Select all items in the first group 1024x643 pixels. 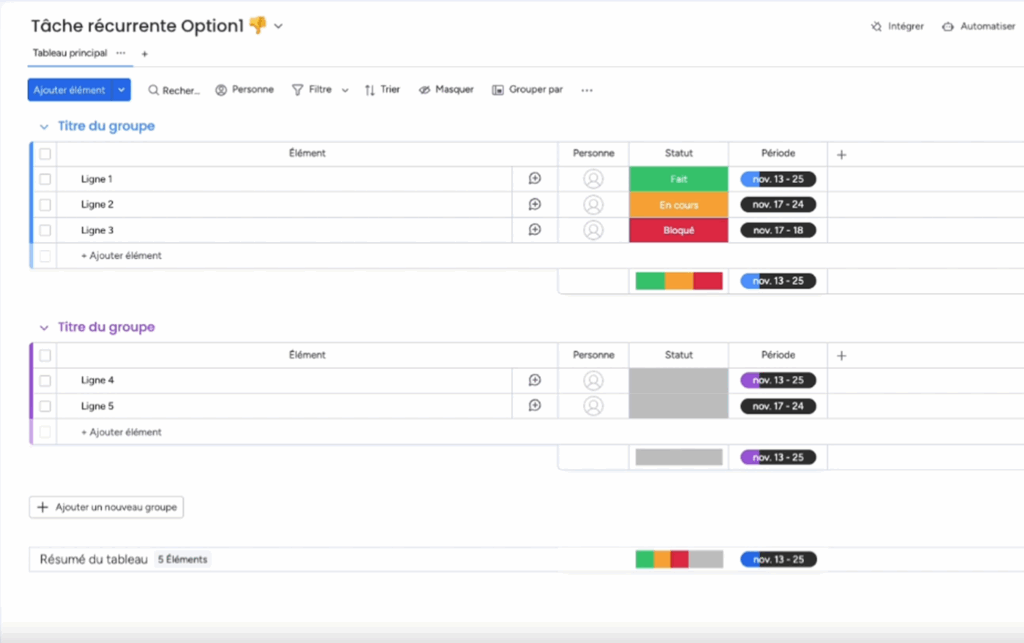(45, 154)
